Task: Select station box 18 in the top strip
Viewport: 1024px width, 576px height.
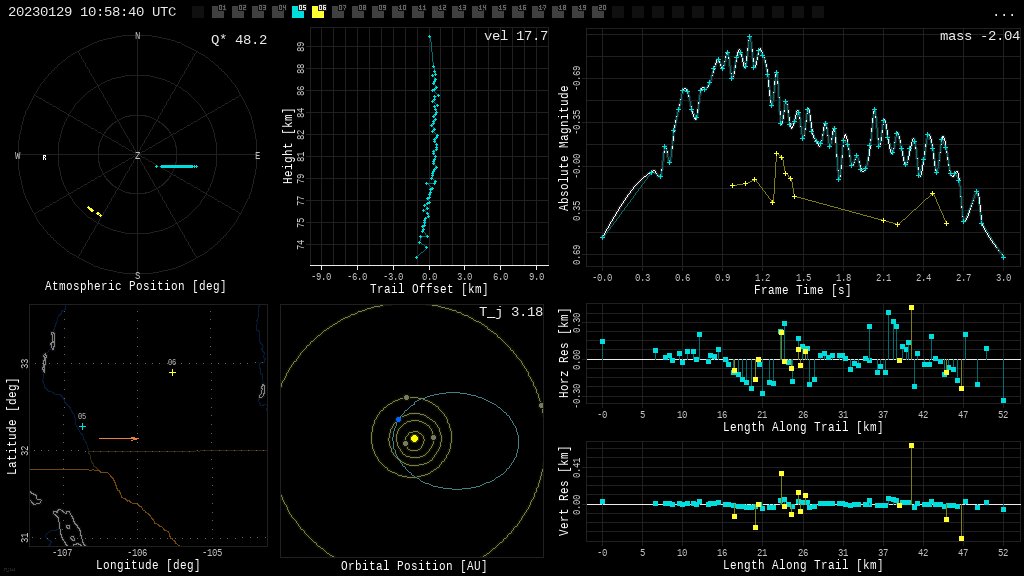Action: 559,12
